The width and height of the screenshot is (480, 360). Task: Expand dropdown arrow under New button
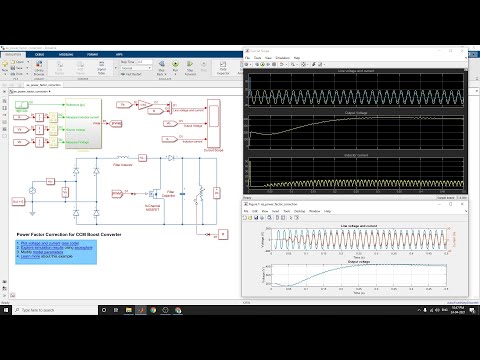tap(5, 74)
